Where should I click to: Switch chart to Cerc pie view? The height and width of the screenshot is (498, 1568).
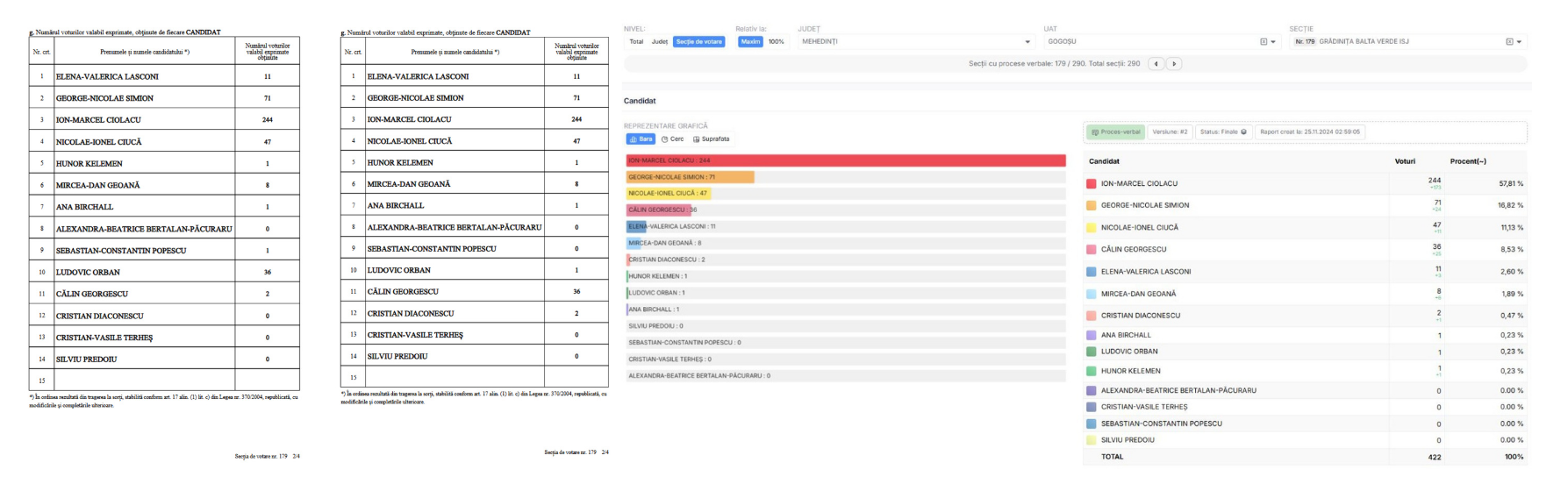[x=672, y=139]
